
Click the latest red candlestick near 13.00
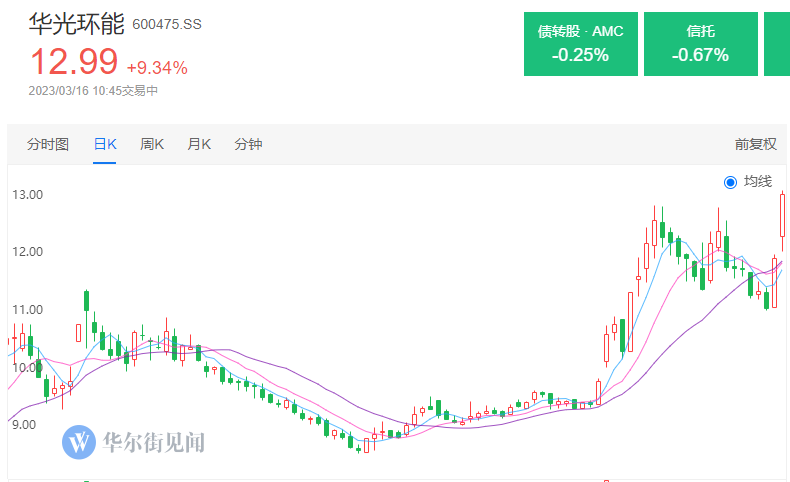(782, 216)
